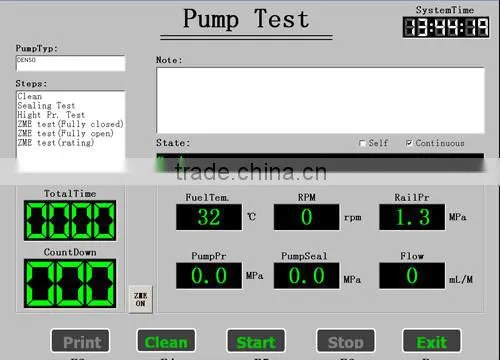Enable the Self checkbox
The image size is (500, 360).
(x=362, y=143)
